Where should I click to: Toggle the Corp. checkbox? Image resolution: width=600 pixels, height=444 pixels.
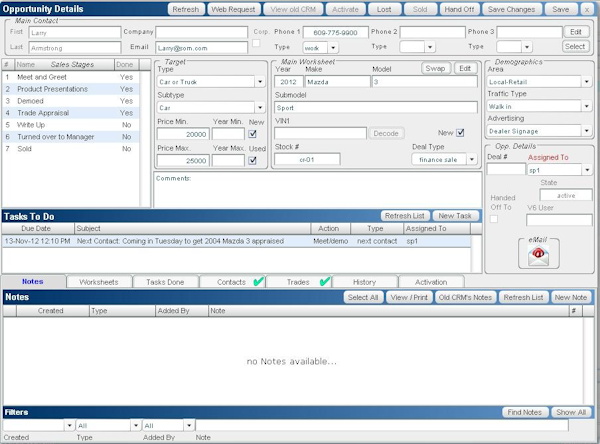(x=256, y=43)
